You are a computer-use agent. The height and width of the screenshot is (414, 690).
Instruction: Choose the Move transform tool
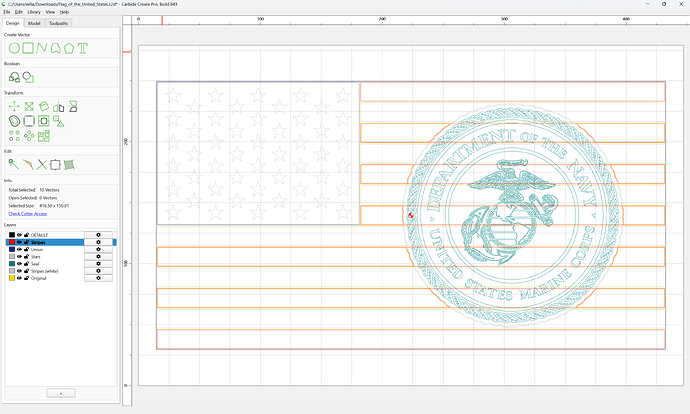pyautogui.click(x=15, y=106)
